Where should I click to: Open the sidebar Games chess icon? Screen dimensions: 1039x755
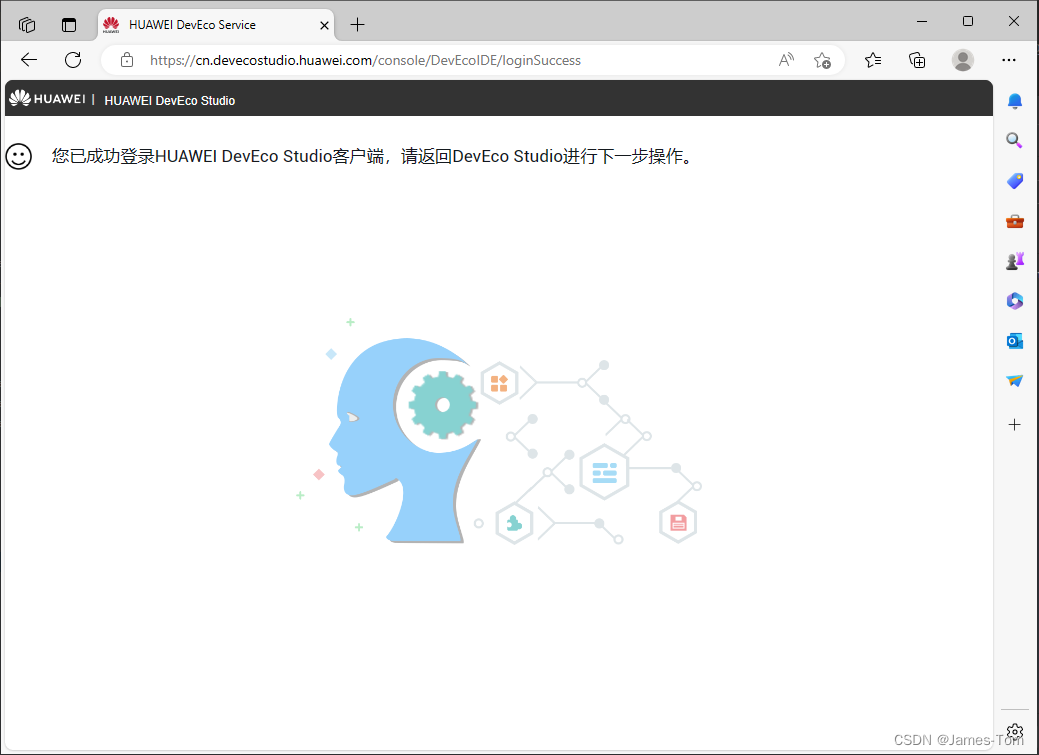coord(1014,261)
